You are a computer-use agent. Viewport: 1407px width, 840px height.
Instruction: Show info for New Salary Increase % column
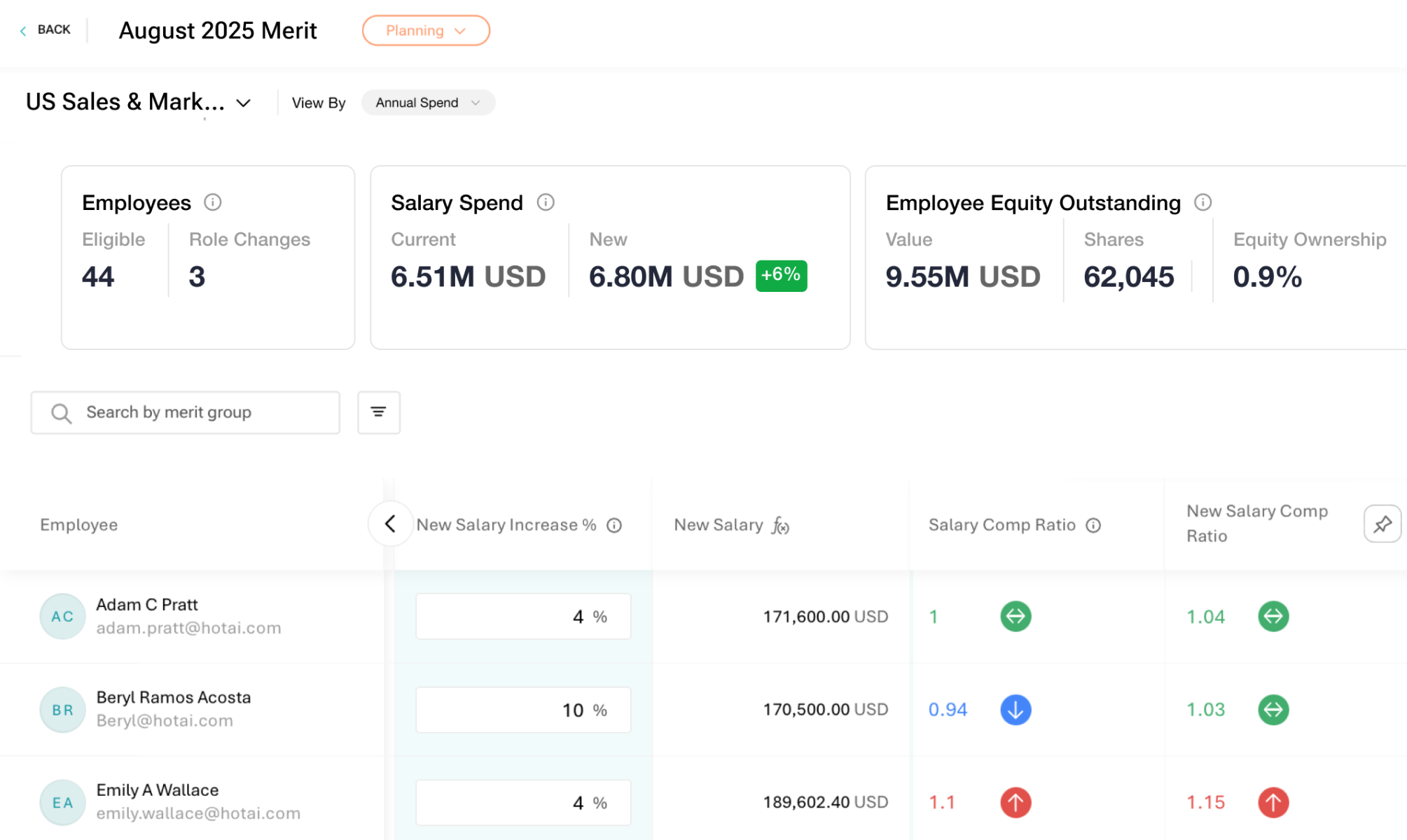[614, 526]
